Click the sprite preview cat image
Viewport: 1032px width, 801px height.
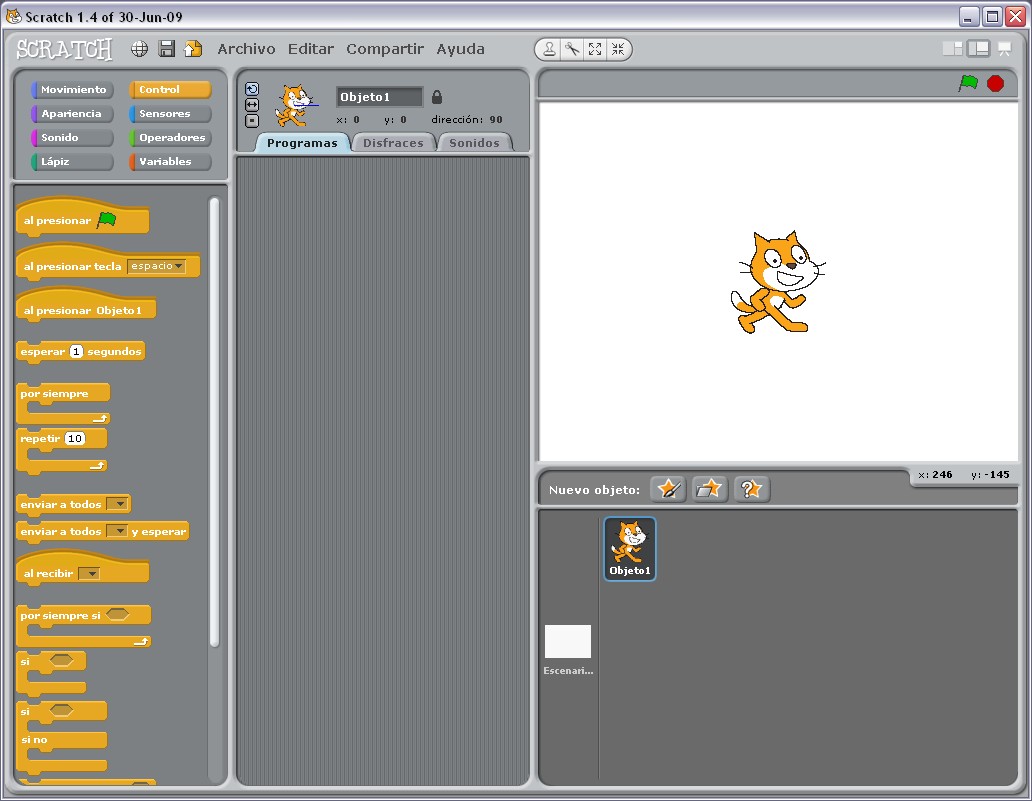pos(295,105)
